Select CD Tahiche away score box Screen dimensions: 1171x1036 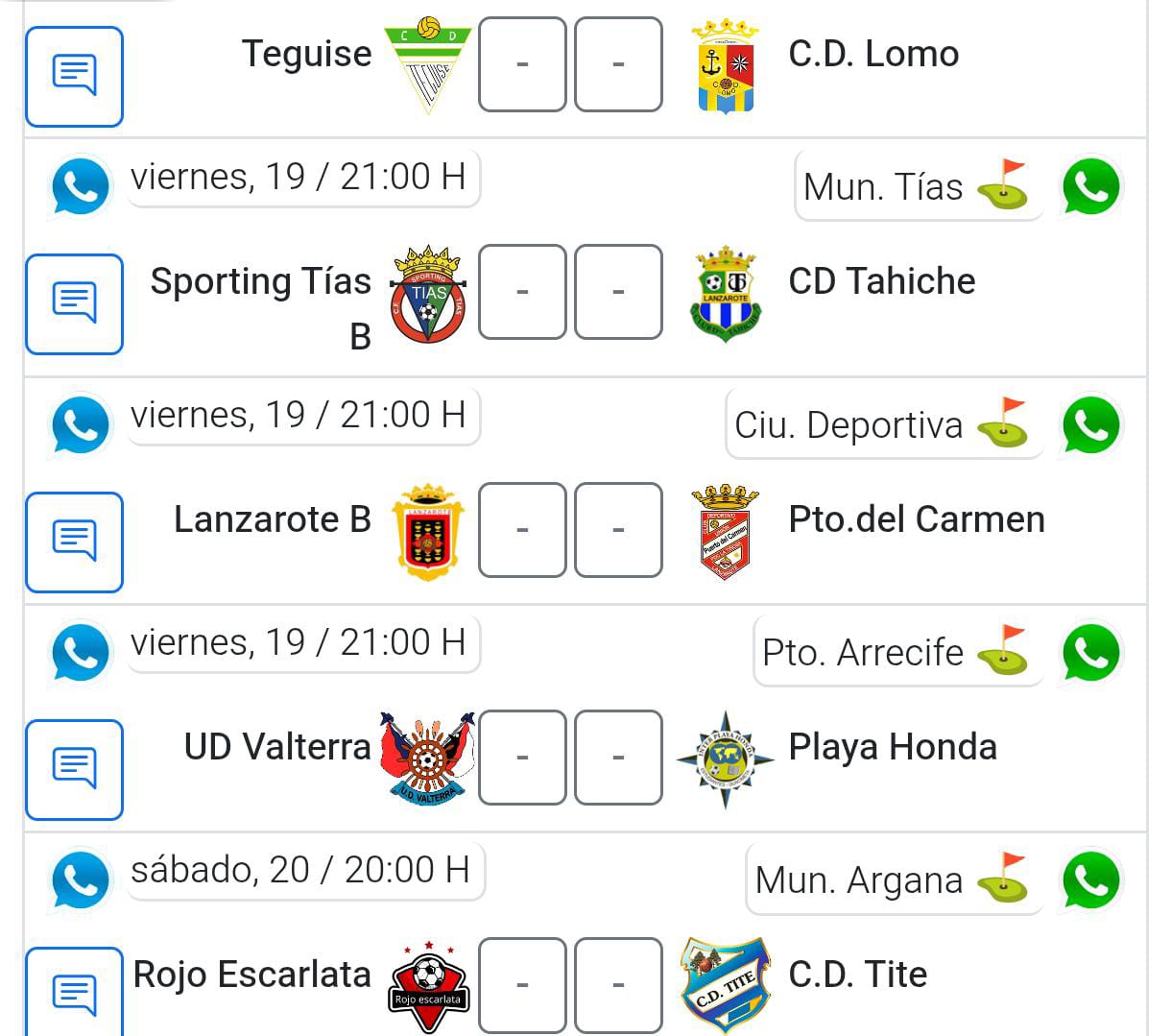pos(618,292)
